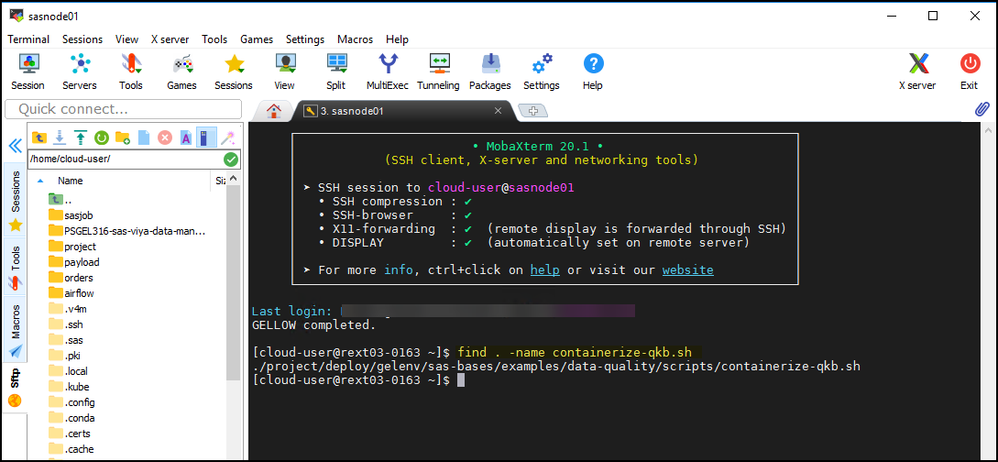Select the airflow folder in file list
Viewport: 998px width, 462px height.
[79, 292]
